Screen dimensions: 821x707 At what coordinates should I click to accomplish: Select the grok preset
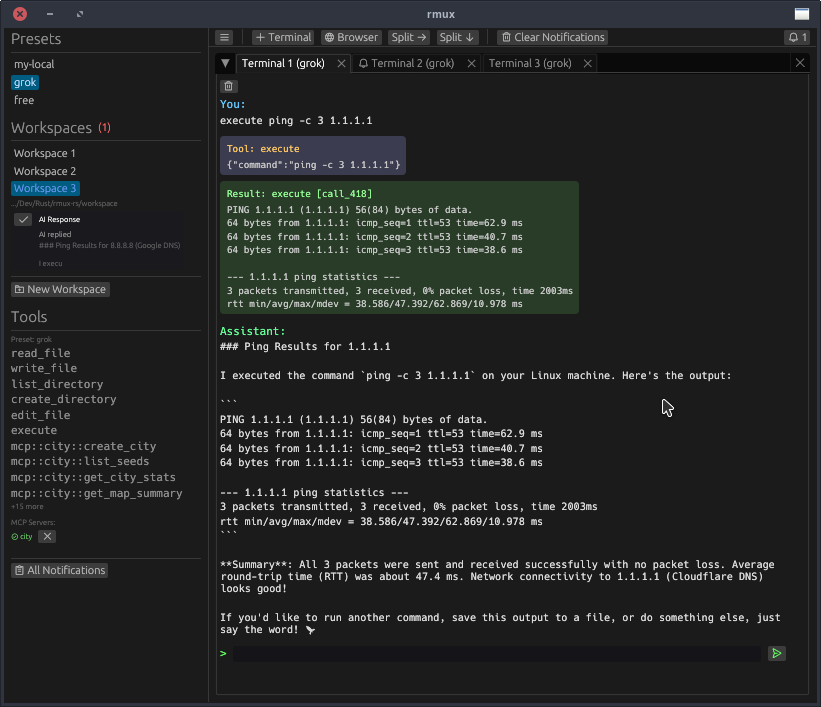[x=25, y=82]
